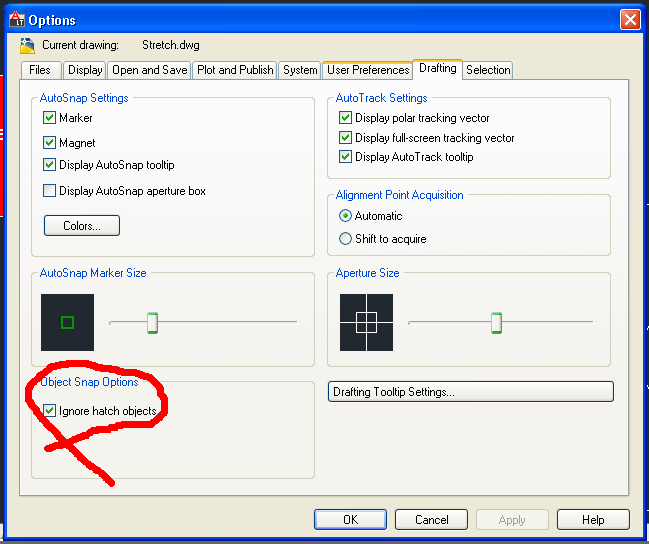Click the AutoTrack Settings heading
649x544 pixels.
coord(381,98)
